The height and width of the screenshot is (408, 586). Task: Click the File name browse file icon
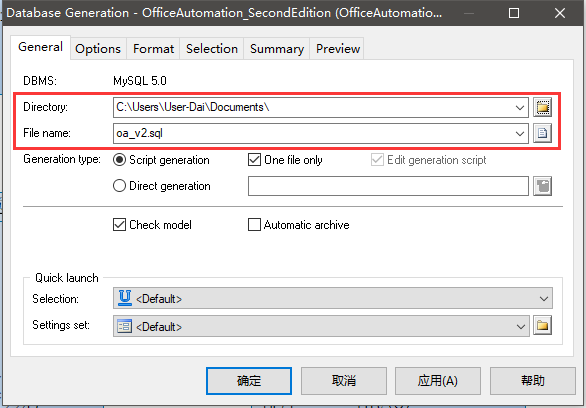coord(542,133)
